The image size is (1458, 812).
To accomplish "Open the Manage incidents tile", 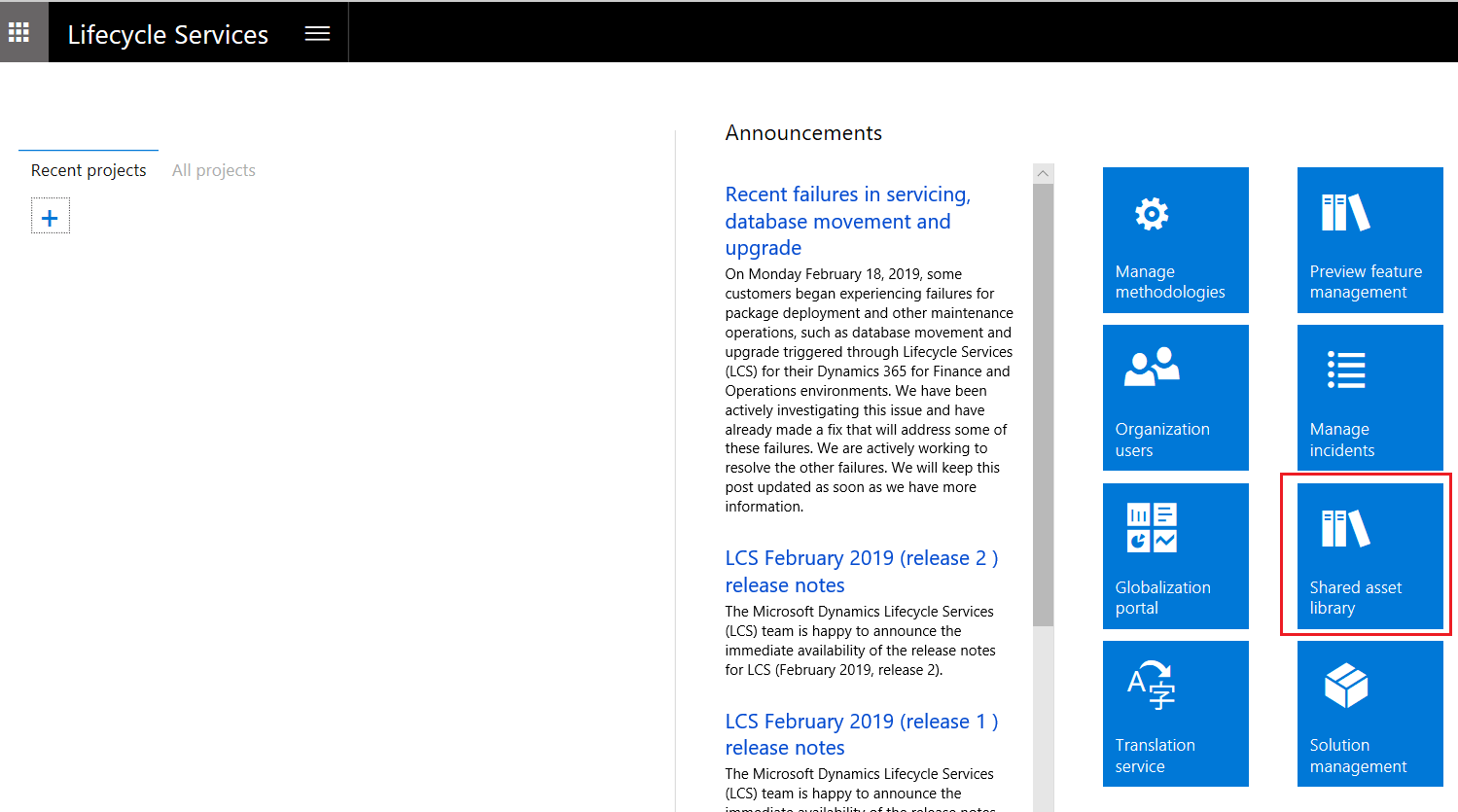I will click(x=1369, y=398).
